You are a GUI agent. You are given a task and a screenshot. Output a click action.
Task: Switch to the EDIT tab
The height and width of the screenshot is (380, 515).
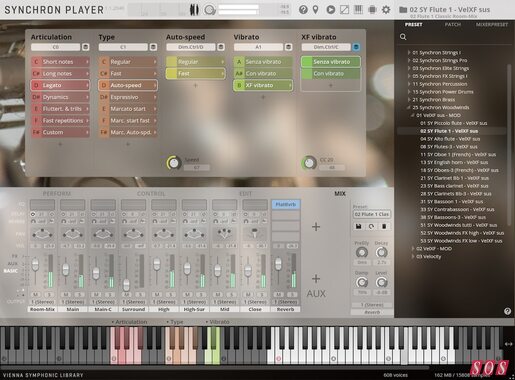(246, 194)
